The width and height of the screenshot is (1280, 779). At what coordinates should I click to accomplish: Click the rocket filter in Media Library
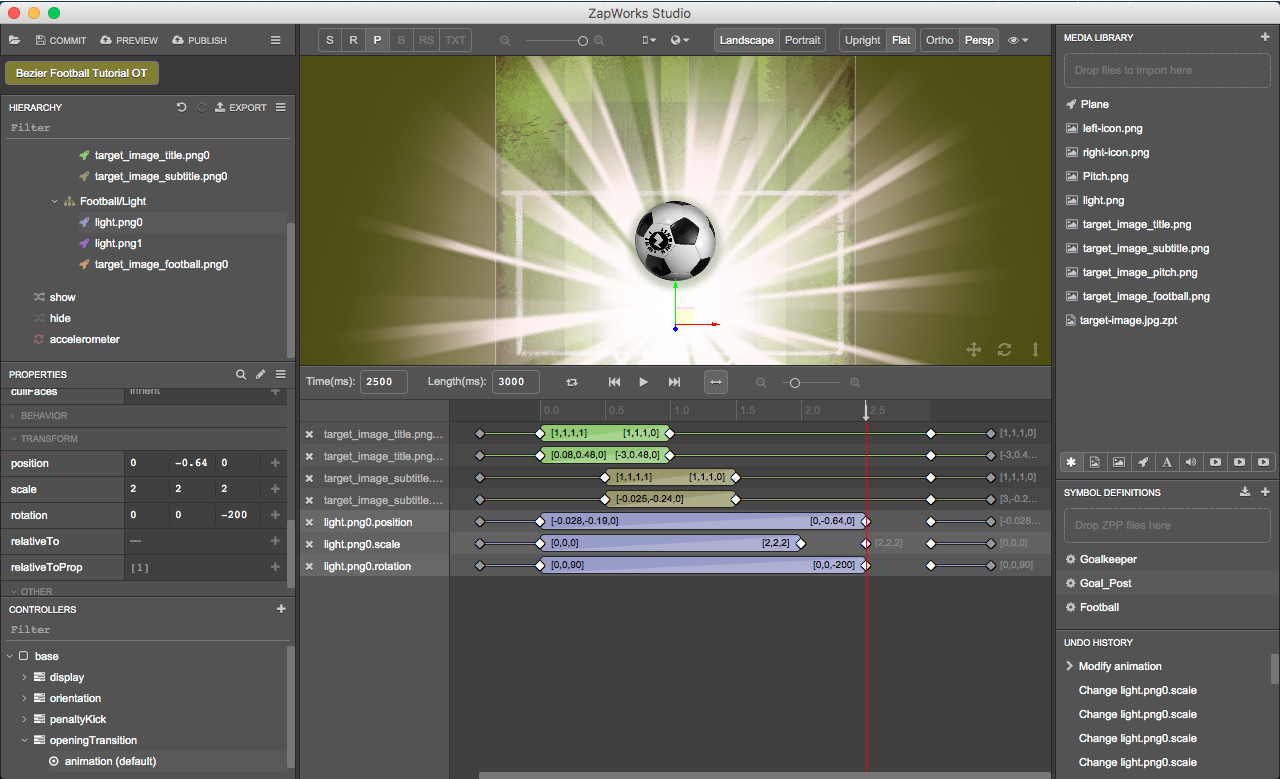pos(1143,461)
